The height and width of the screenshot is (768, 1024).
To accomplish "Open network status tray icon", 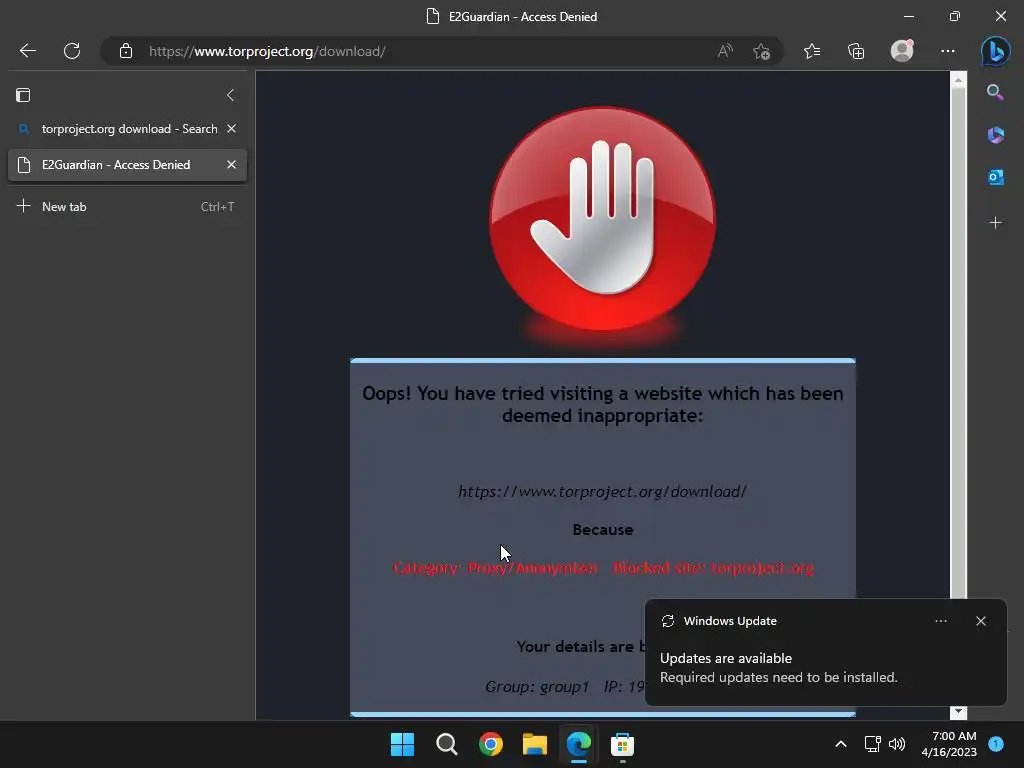I will [872, 744].
